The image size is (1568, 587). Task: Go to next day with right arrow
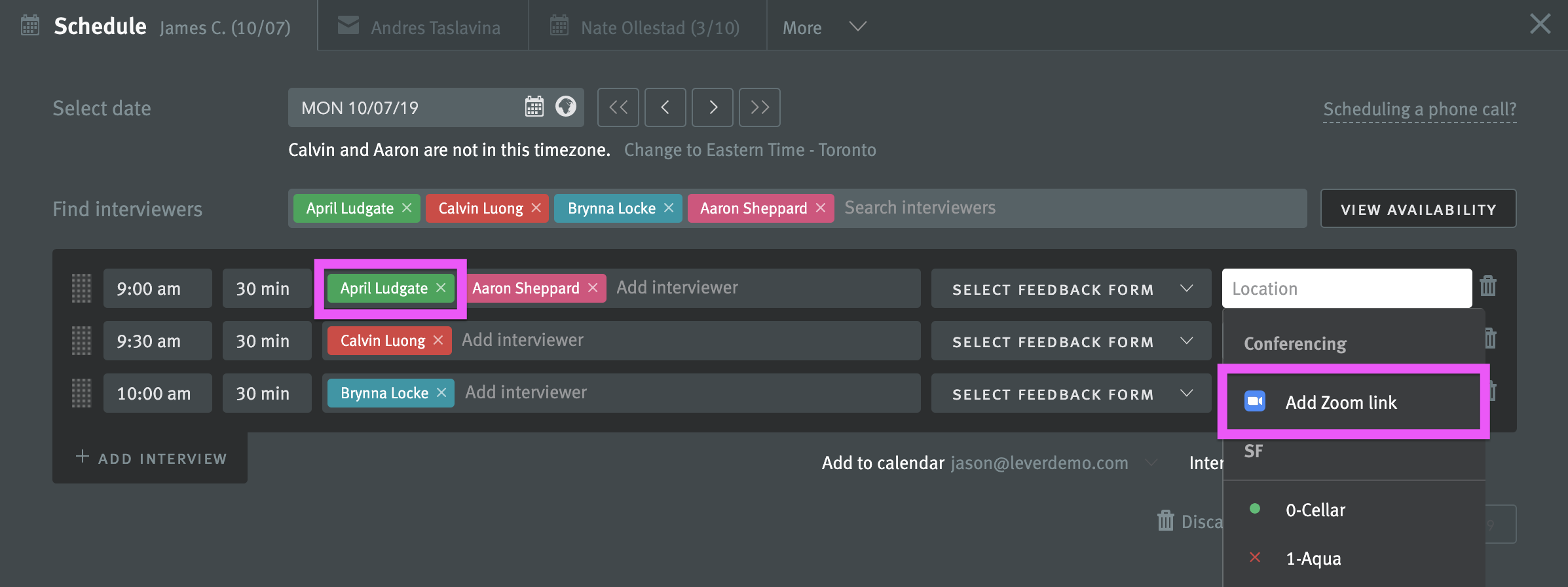713,107
